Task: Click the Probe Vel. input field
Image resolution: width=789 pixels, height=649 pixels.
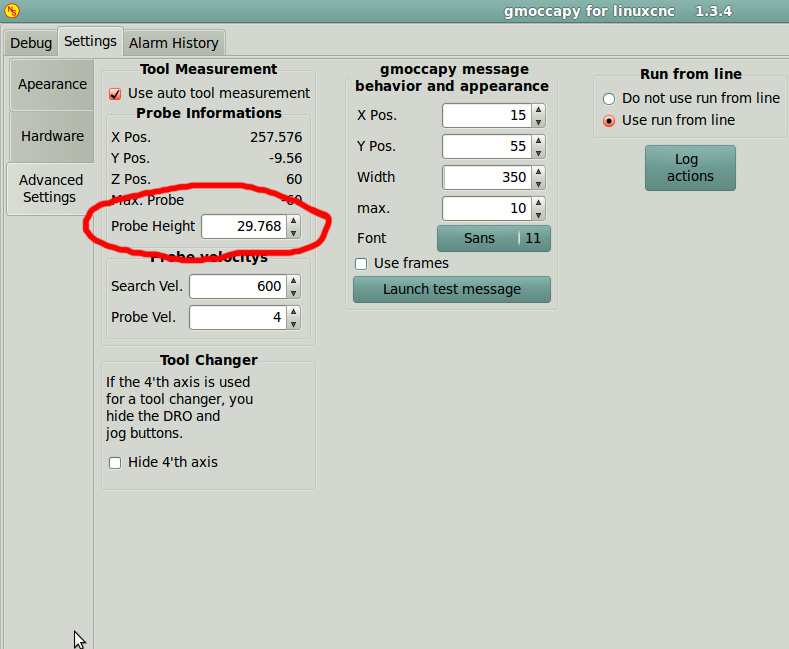Action: [238, 317]
